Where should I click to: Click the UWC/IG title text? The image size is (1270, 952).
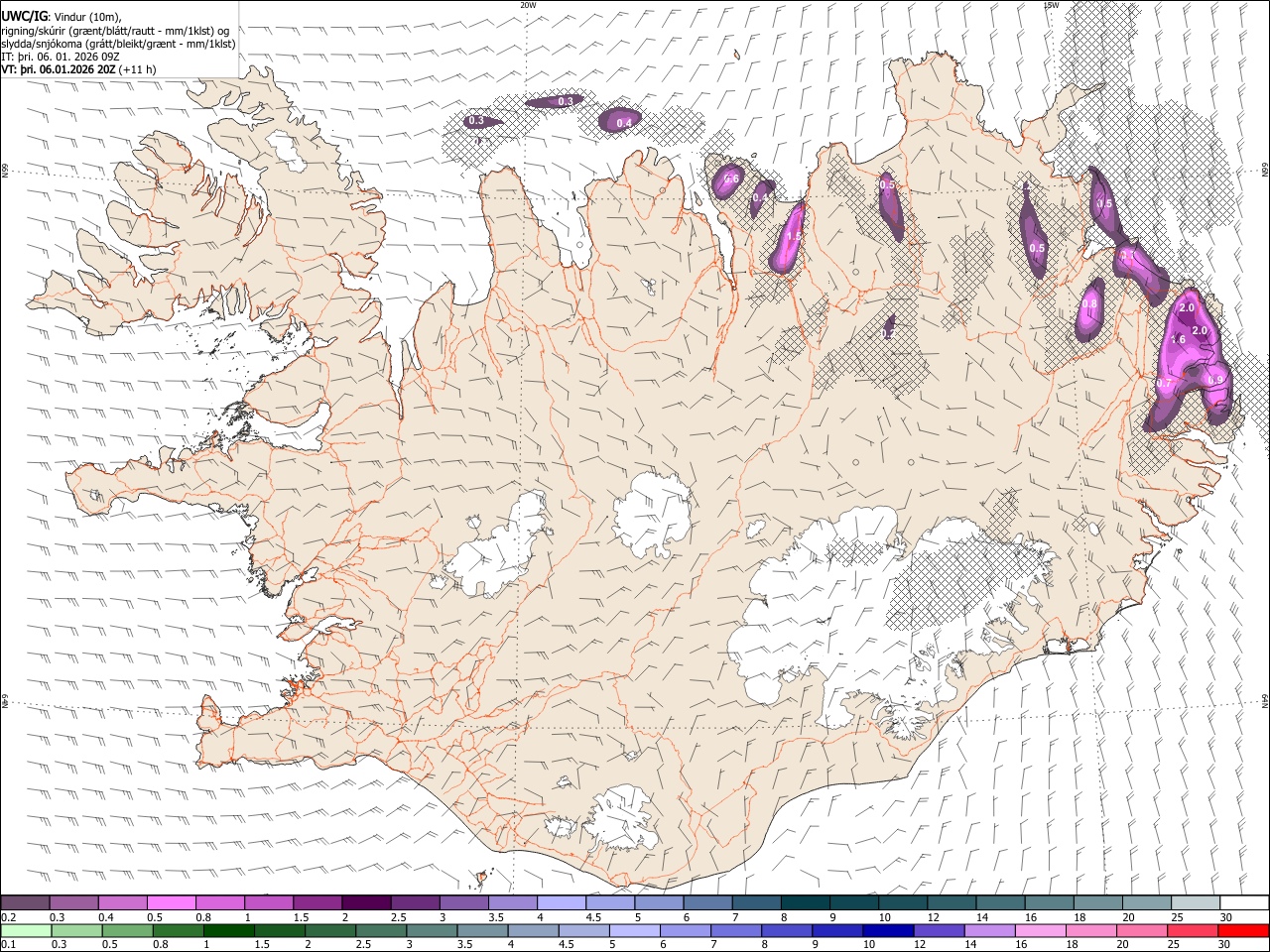point(23,16)
